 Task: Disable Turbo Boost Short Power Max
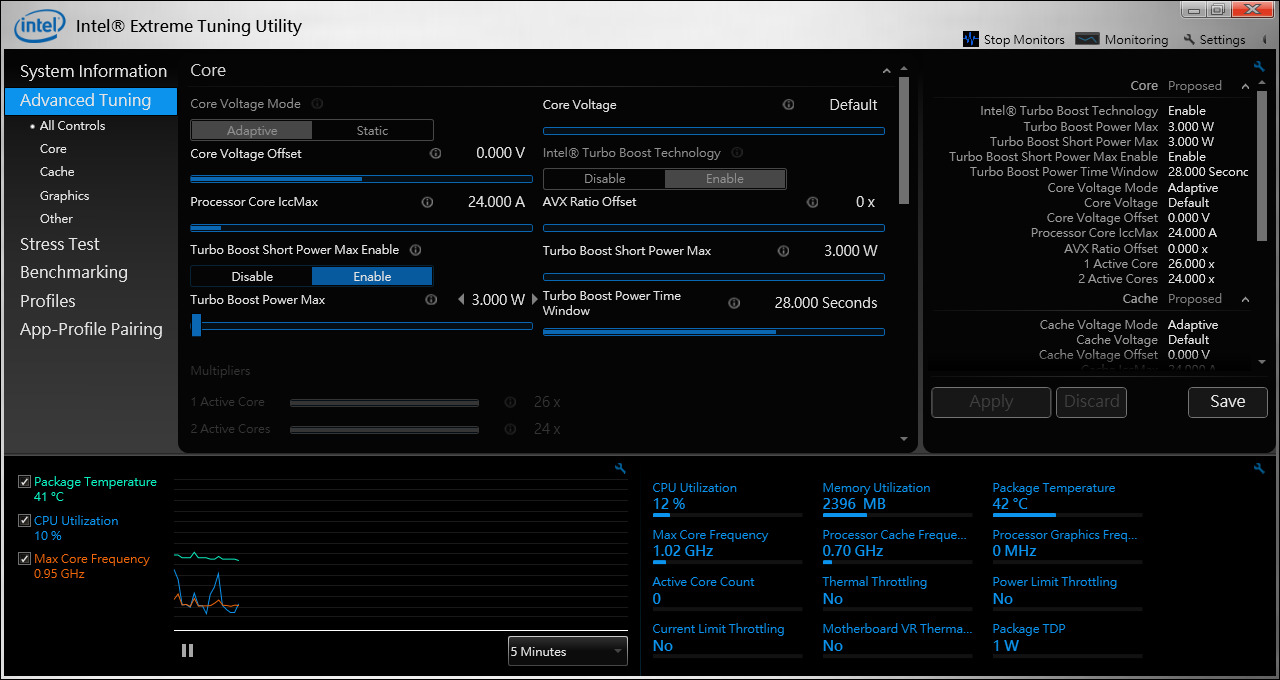[252, 277]
